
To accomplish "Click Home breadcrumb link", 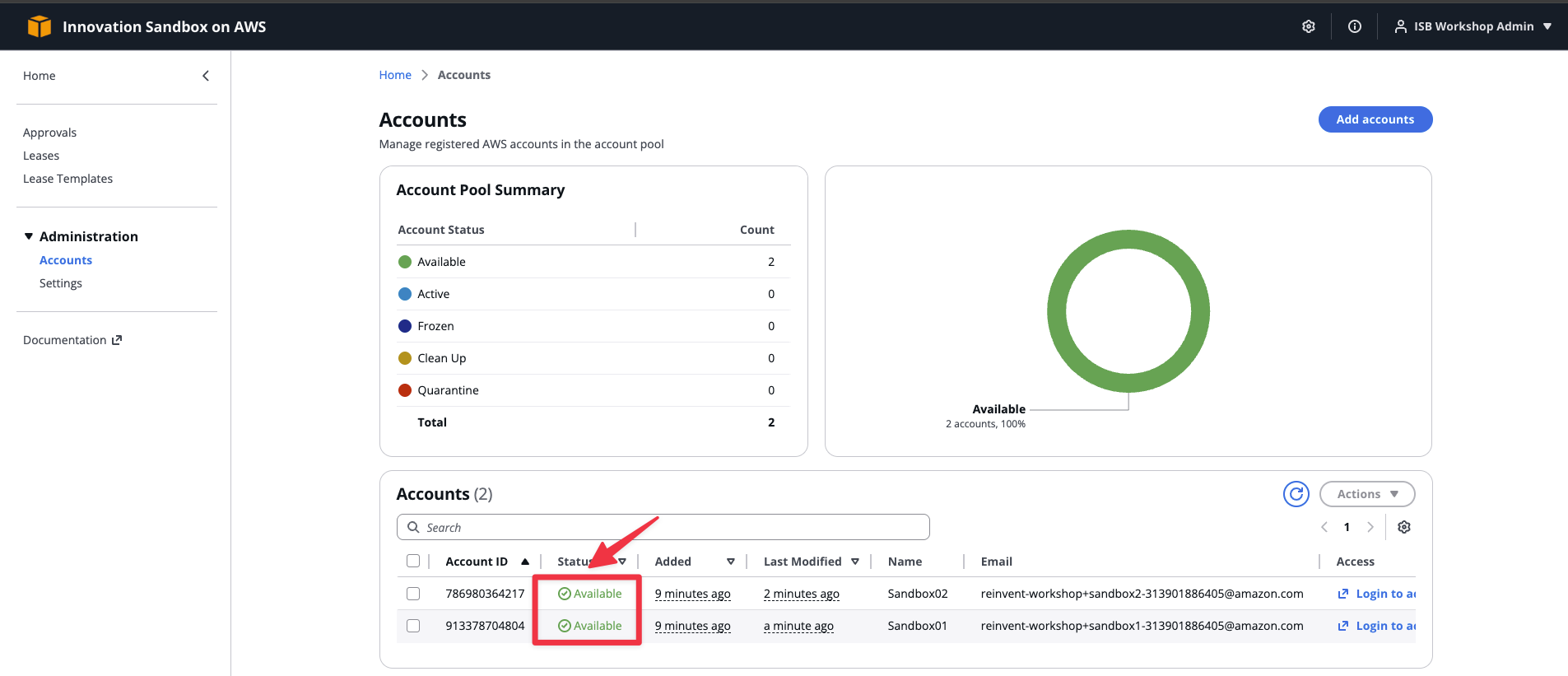I will pos(395,75).
